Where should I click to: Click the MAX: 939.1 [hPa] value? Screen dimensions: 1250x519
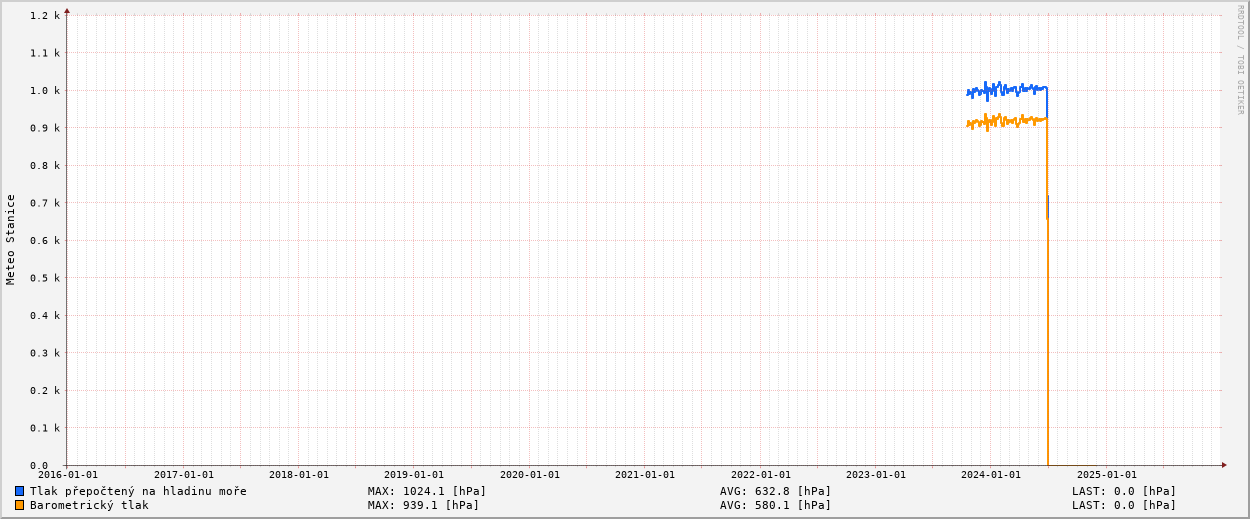click(423, 505)
